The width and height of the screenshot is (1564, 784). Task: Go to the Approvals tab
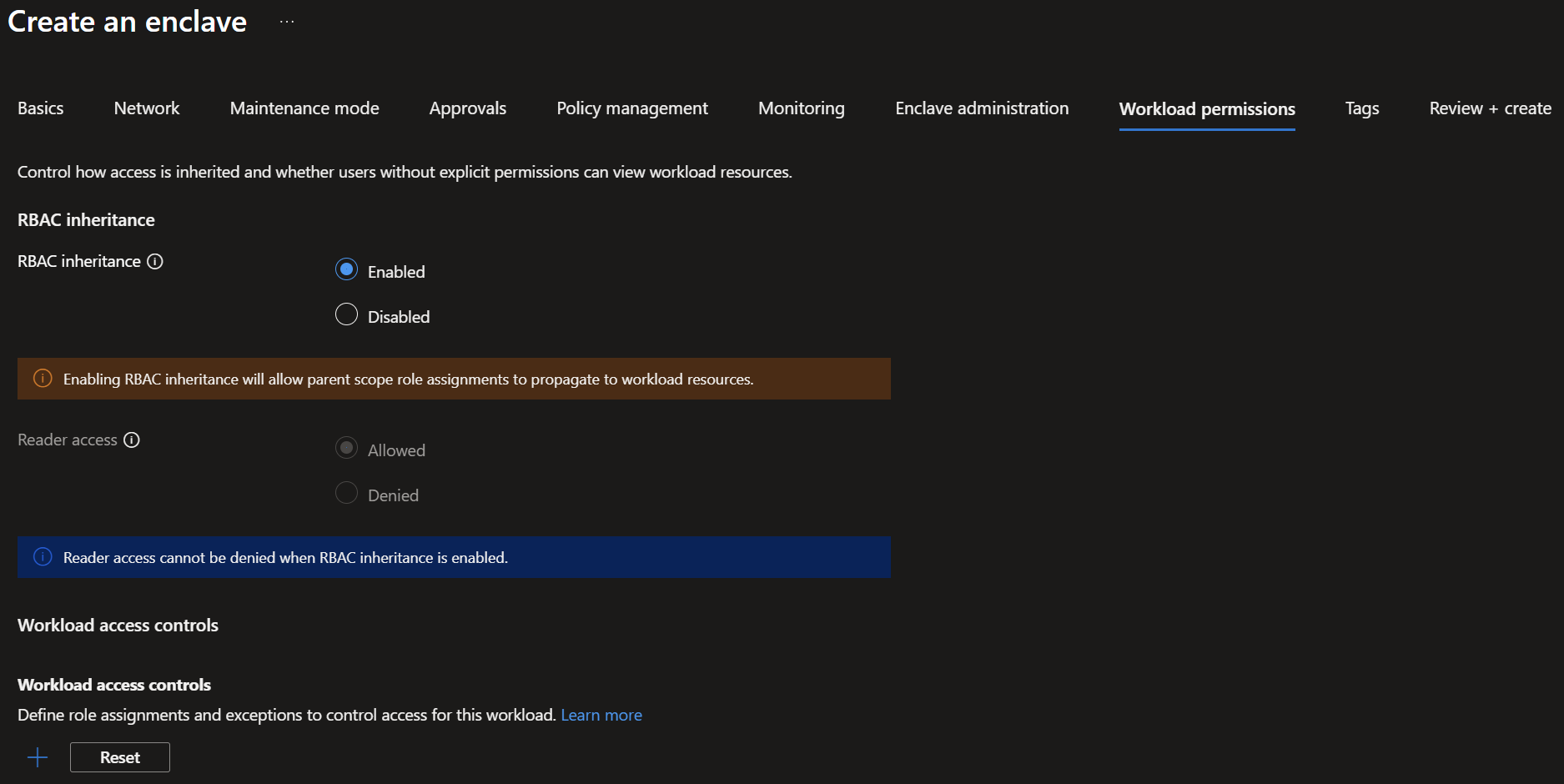[x=468, y=108]
